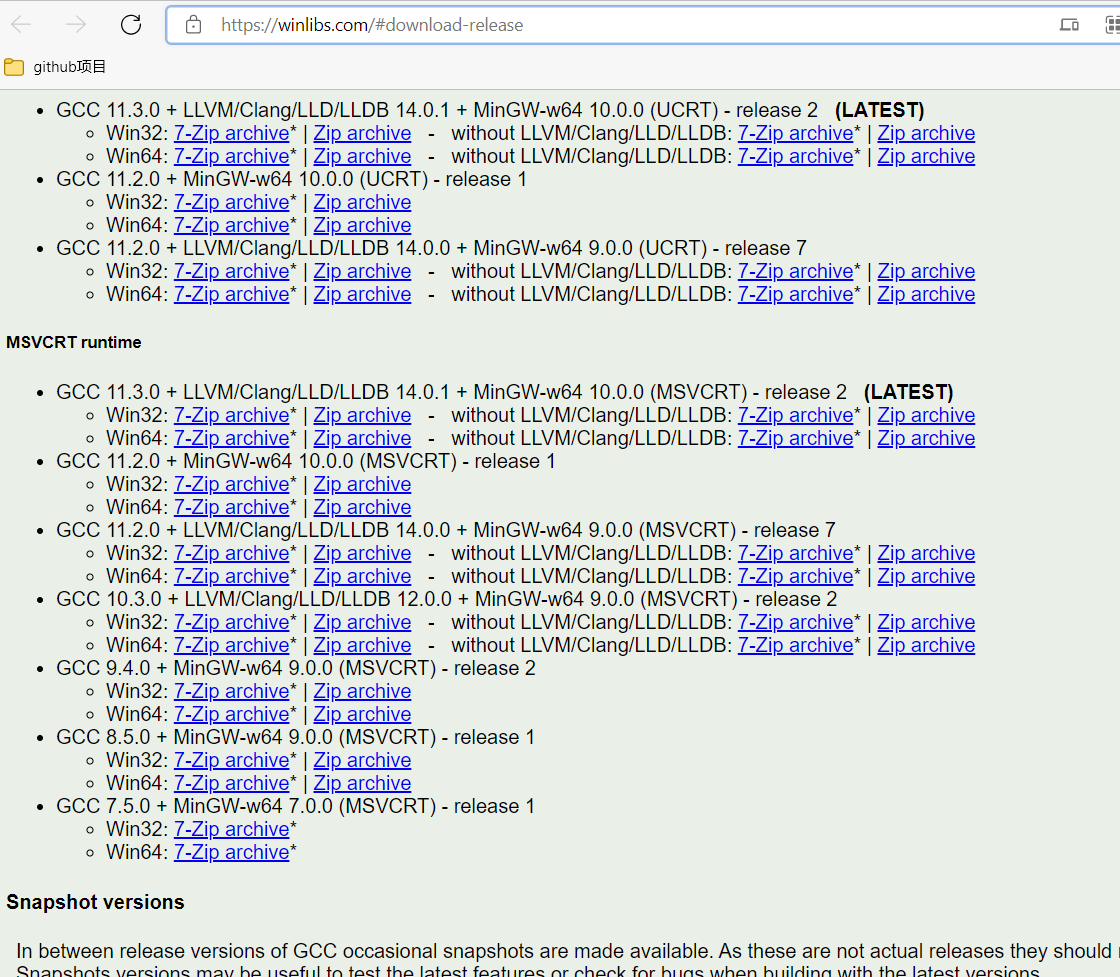
Task: Get MSVCRT GCC 11.3.0 Win32 Zip without LLVM
Action: pos(926,416)
